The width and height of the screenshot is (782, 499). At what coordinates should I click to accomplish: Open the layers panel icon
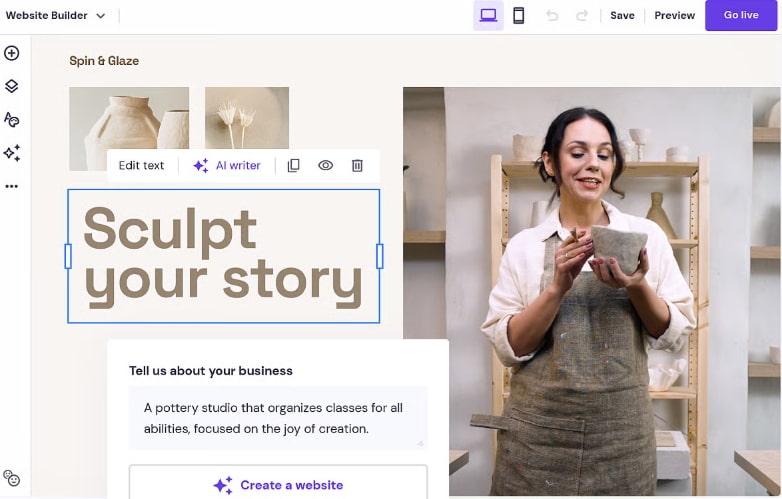point(12,86)
